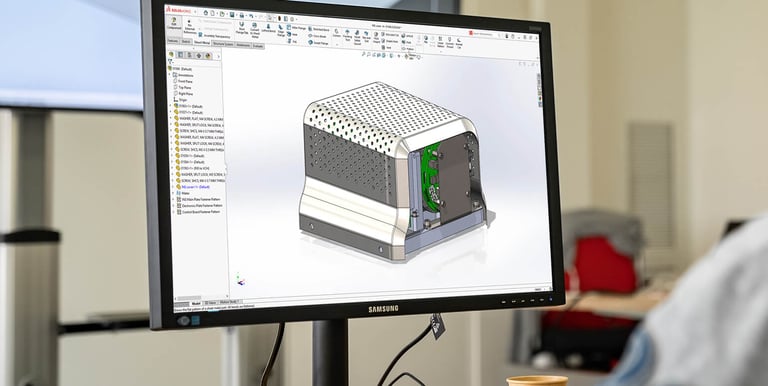Select Right Plane in feature tree
This screenshot has height=386, width=768.
185,94
